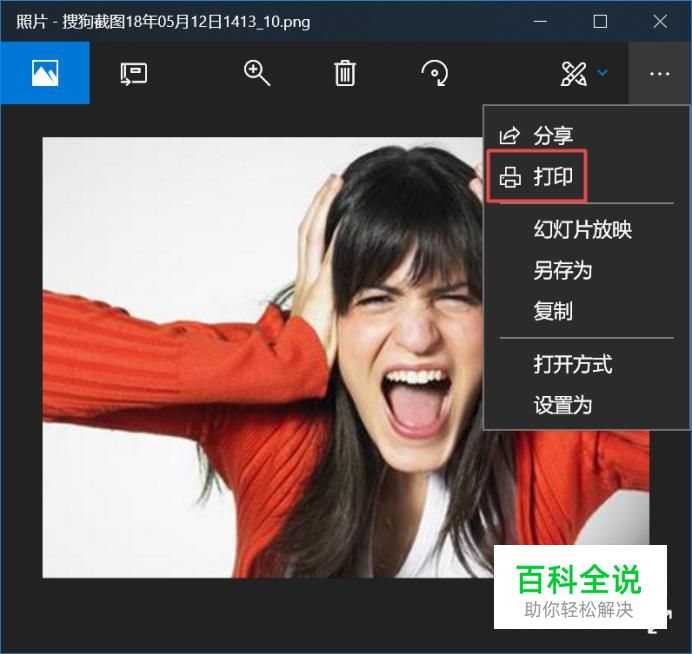Maximize the Photos window

click(x=600, y=21)
